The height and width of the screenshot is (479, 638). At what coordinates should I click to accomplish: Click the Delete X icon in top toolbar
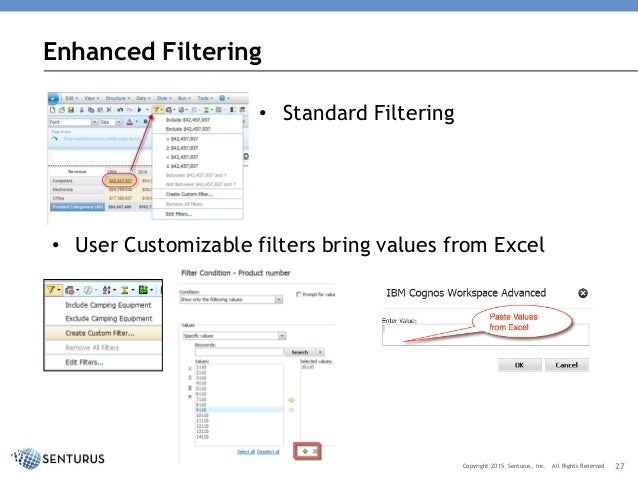point(109,110)
